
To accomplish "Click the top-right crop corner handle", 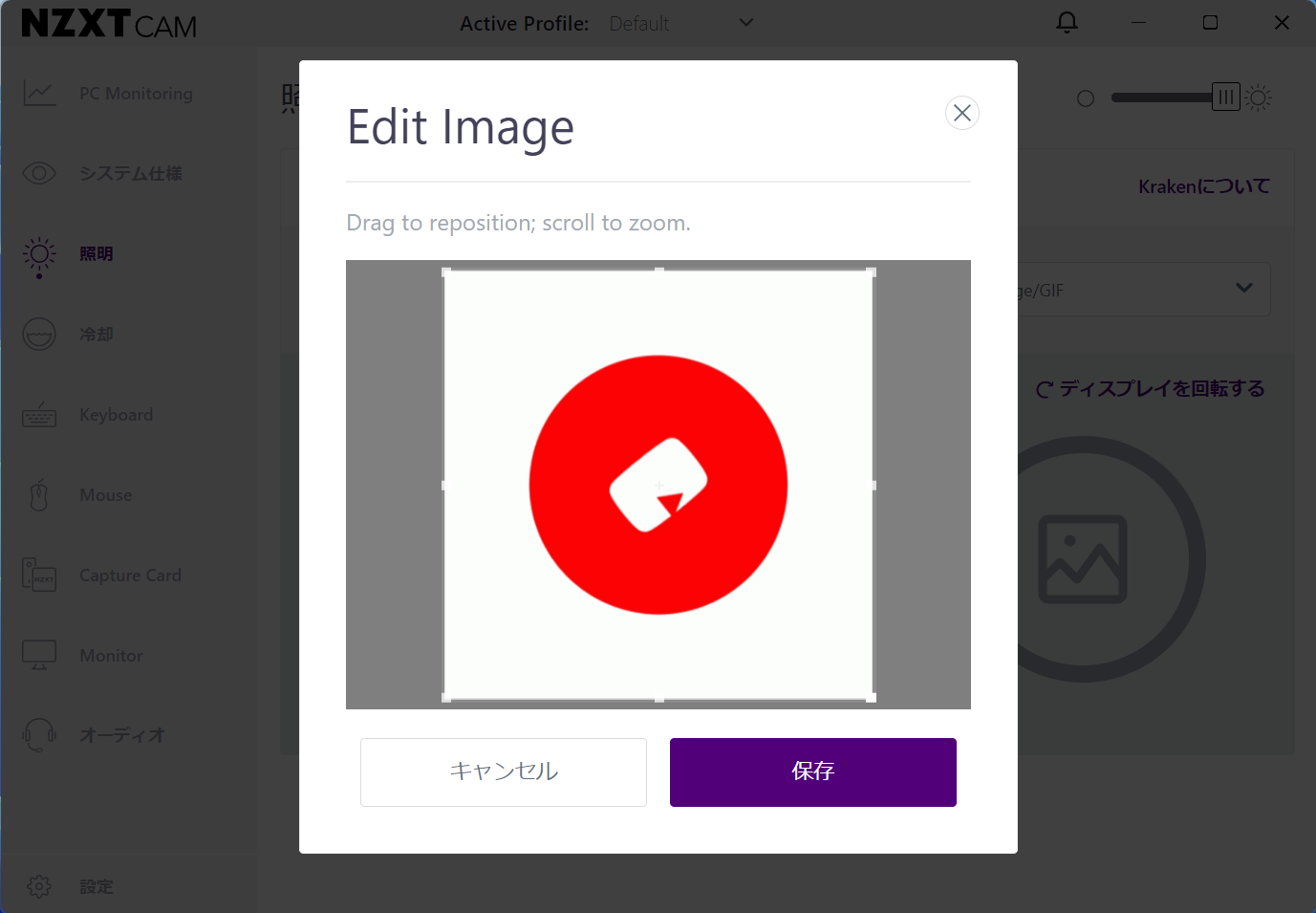I will tap(871, 272).
